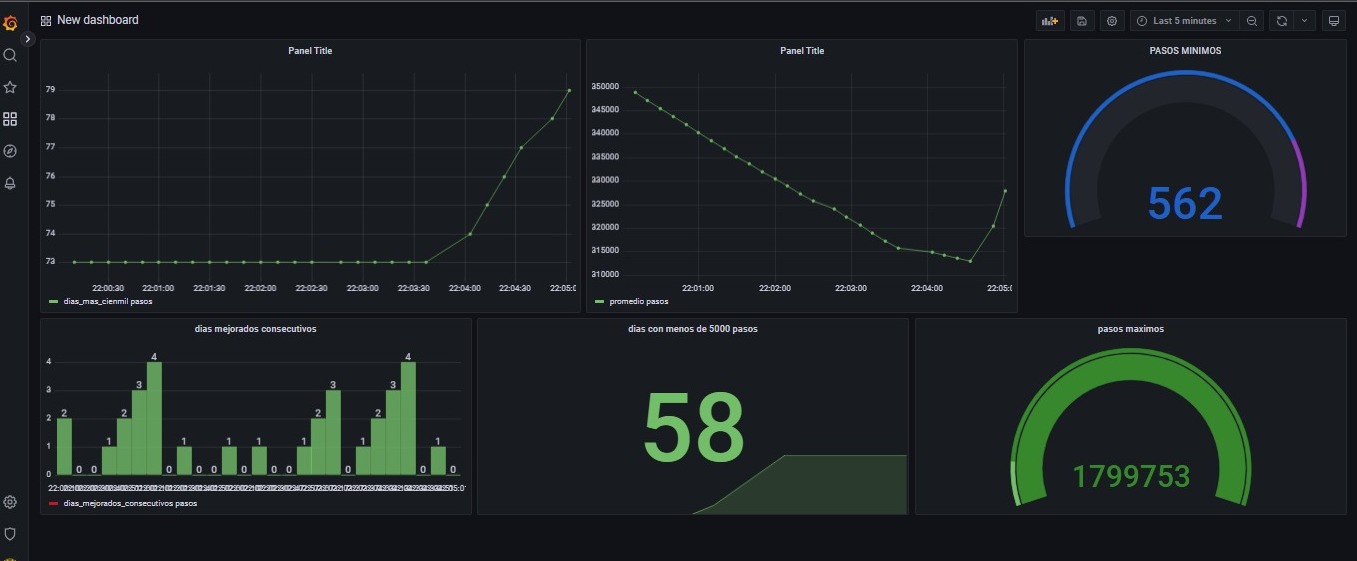Open the Dashboards sidebar icon
Viewport: 1357px width, 561px height.
pyautogui.click(x=10, y=119)
